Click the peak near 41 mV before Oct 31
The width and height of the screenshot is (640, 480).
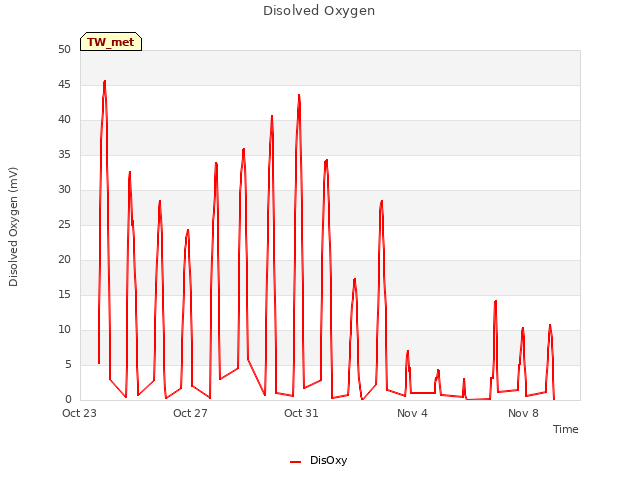pos(272,116)
